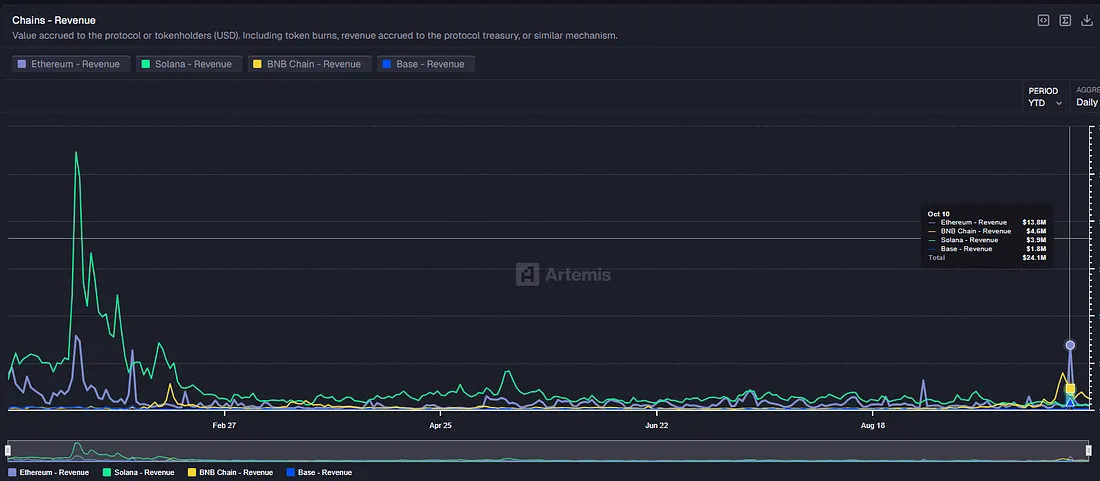Click the sigma aggregate icon

[1065, 20]
